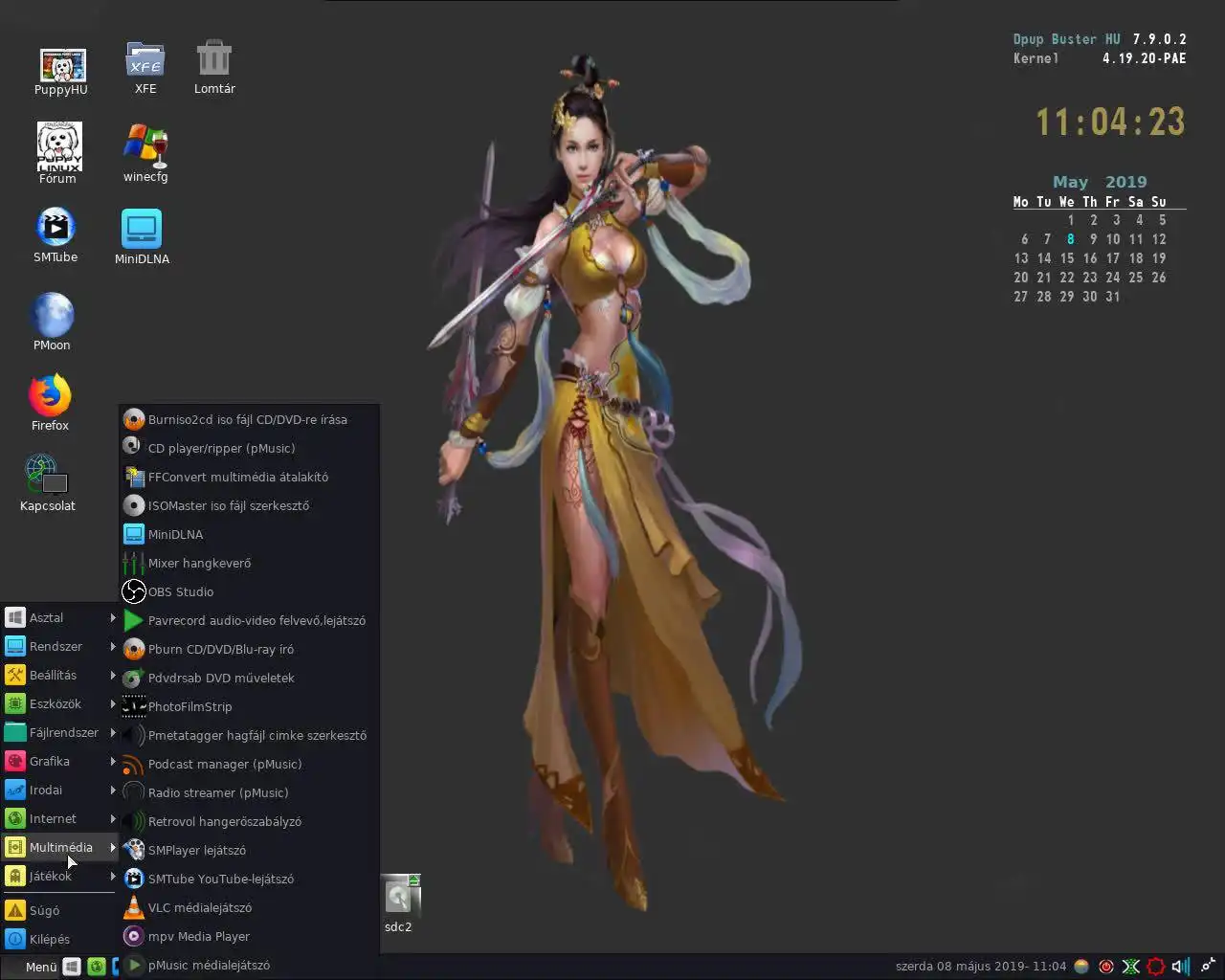Expand the Irodai submenu

coord(60,791)
